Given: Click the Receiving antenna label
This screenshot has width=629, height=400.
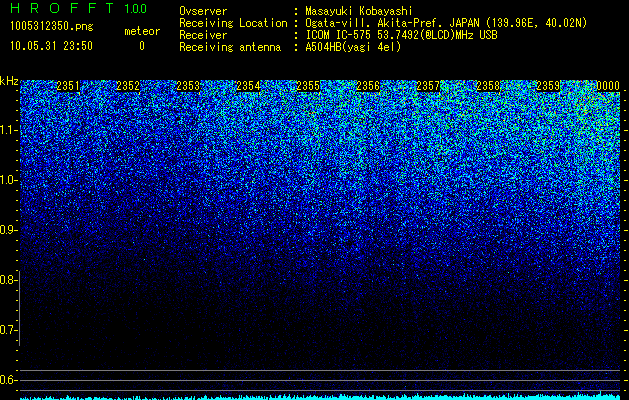Looking at the screenshot, I should coord(230,47).
